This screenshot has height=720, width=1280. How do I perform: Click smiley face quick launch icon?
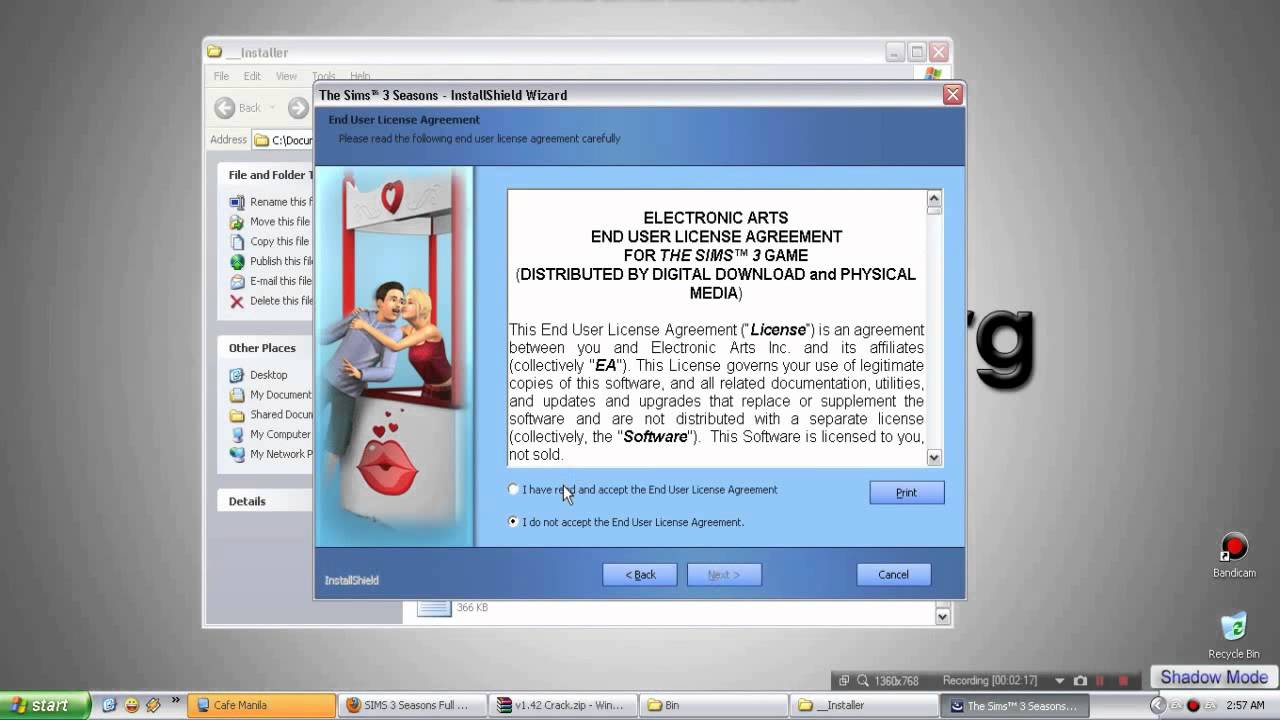coord(131,705)
